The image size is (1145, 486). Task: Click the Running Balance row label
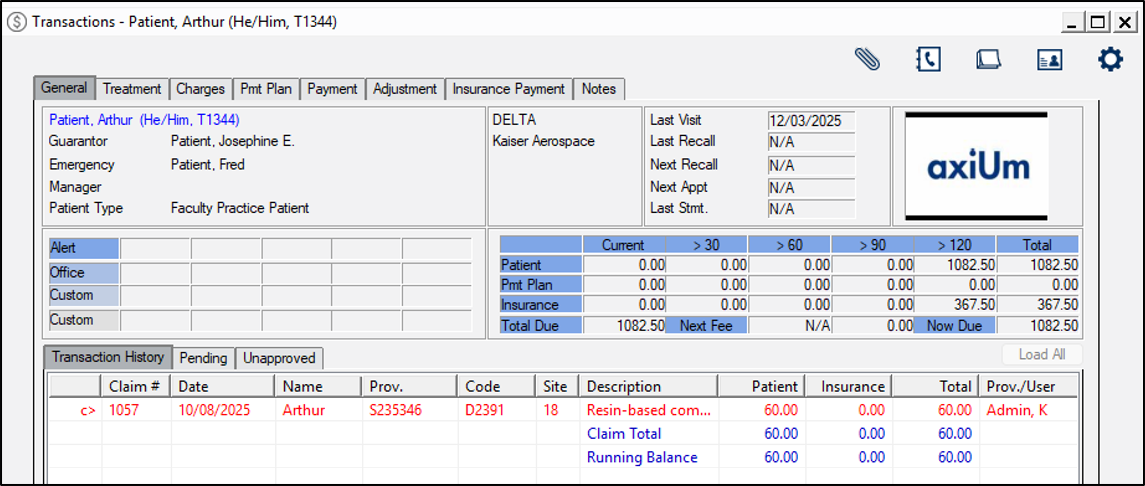pos(642,458)
